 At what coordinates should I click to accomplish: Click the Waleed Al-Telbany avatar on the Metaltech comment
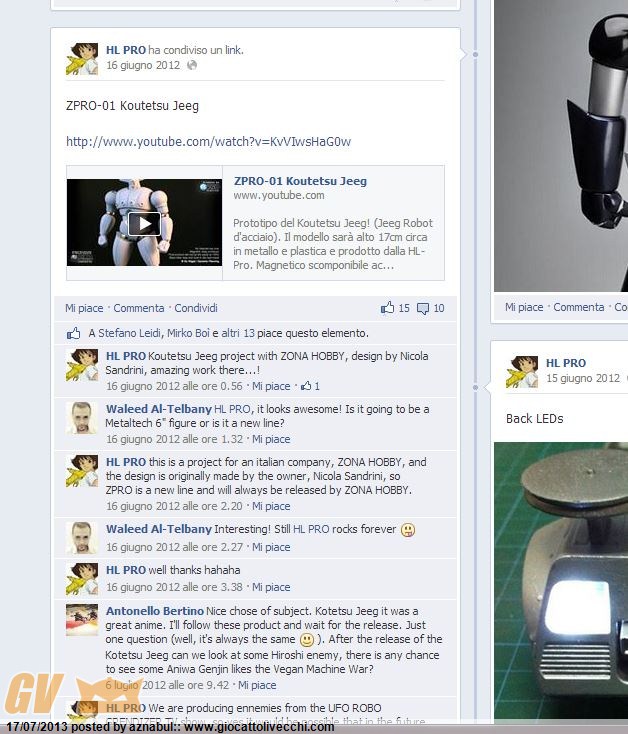tap(82, 418)
